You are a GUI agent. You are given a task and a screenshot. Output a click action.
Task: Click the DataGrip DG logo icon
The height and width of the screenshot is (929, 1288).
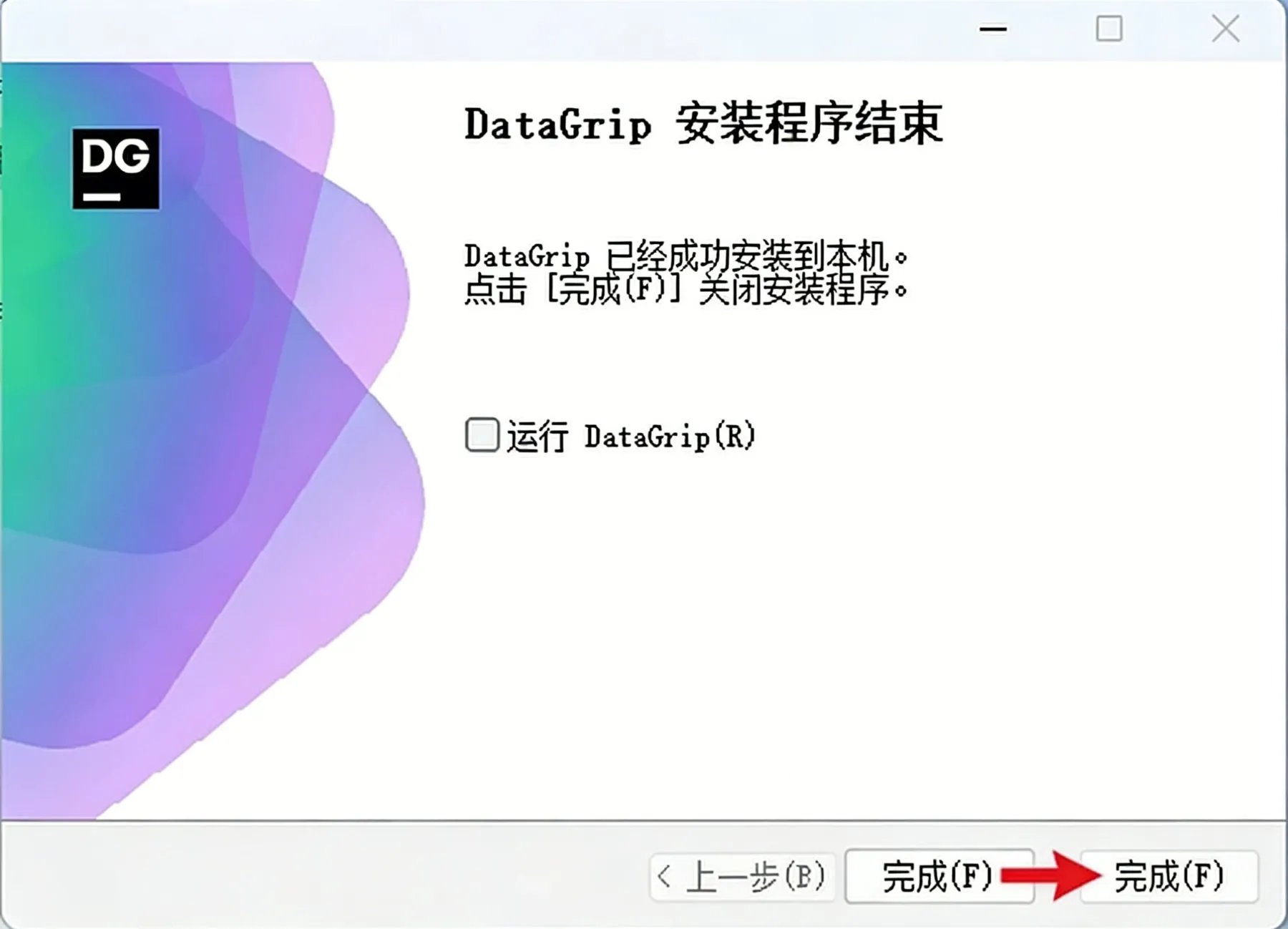click(116, 169)
